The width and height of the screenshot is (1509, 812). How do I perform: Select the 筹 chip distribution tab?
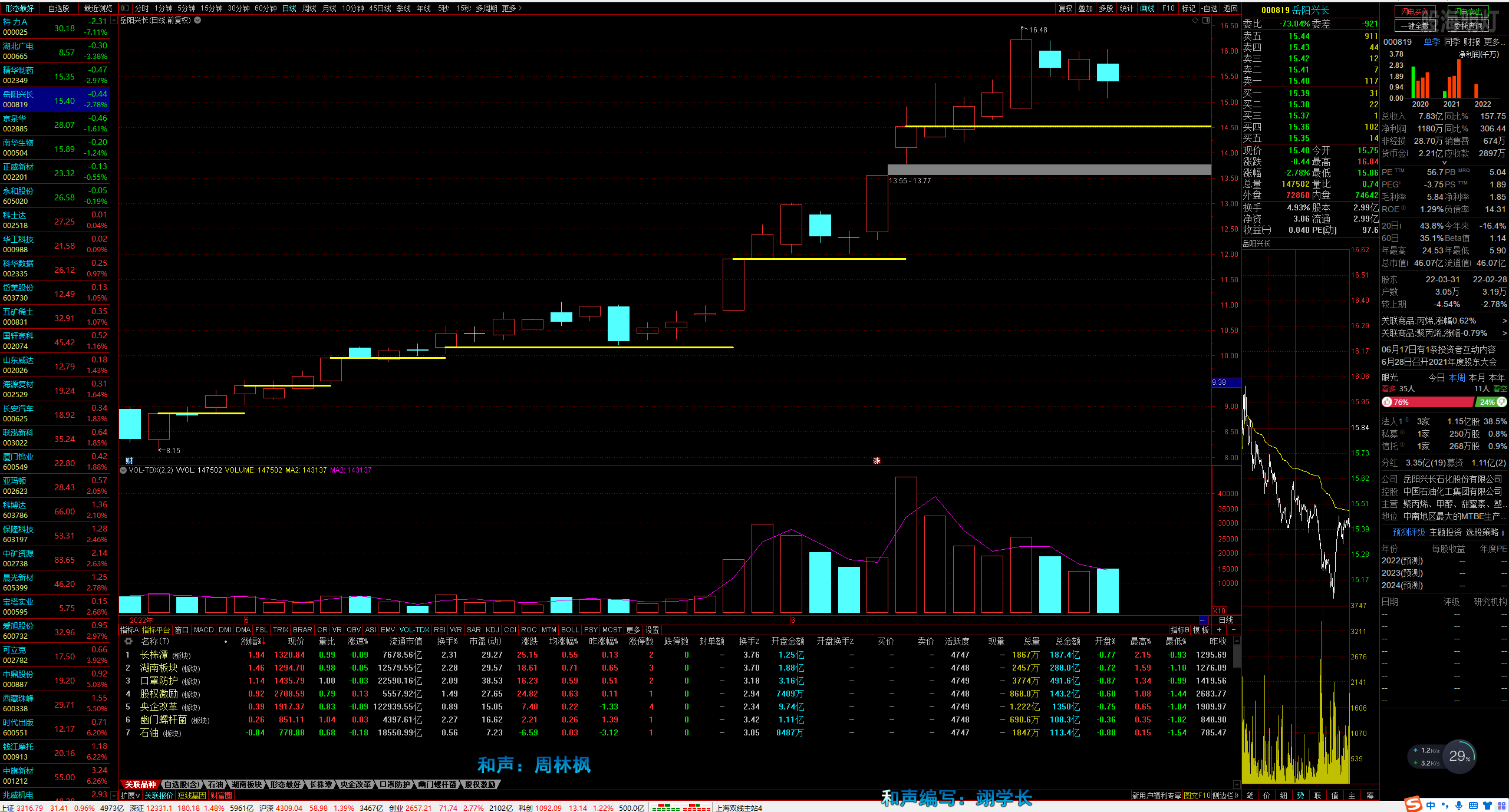tap(1369, 796)
